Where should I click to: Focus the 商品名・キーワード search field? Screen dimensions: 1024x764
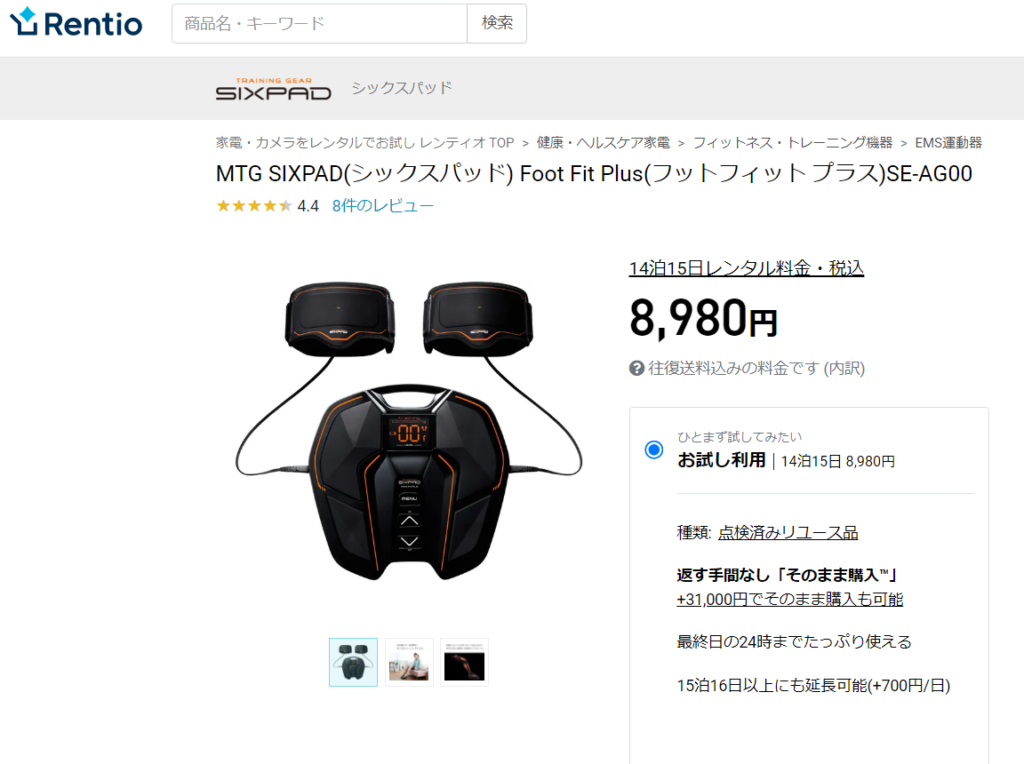point(319,24)
